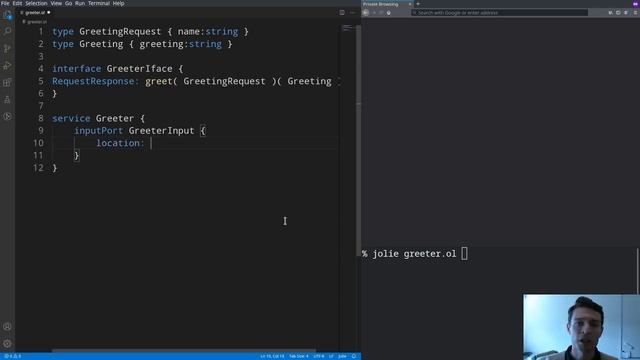Click 'location:' on line 10
The image size is (640, 360).
(x=120, y=143)
